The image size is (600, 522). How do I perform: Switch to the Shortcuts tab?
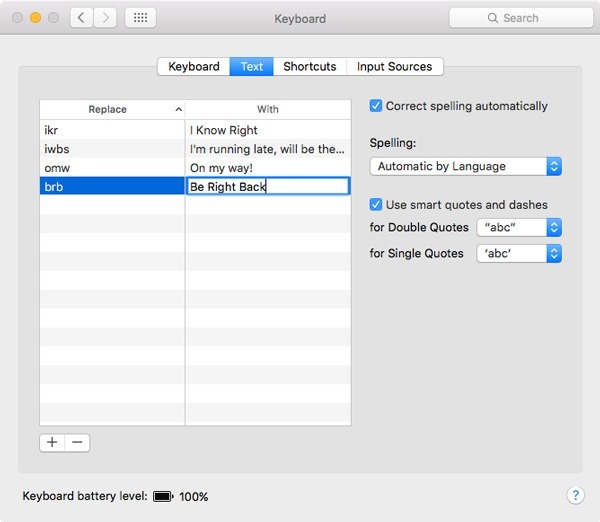tap(310, 67)
